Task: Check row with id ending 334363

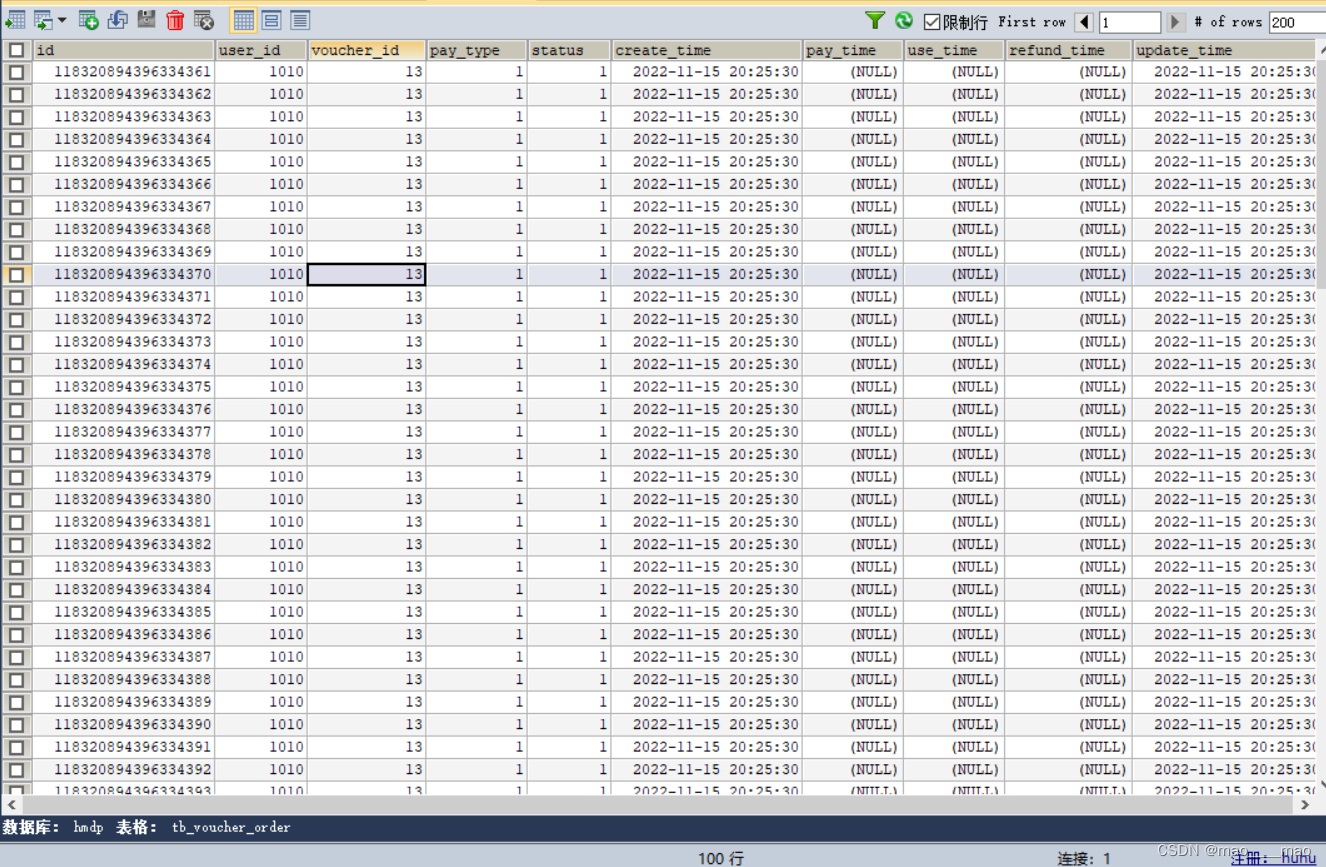Action: [16, 117]
